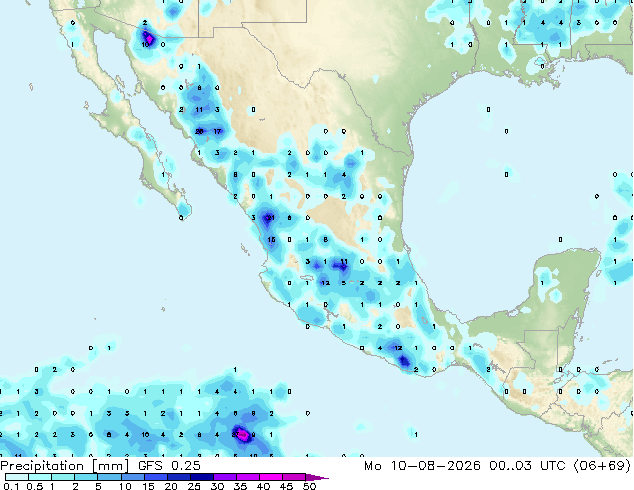This screenshot has height=490, width=634.
Task: Pick the 10–15 mm legend color box
Action: (132, 477)
